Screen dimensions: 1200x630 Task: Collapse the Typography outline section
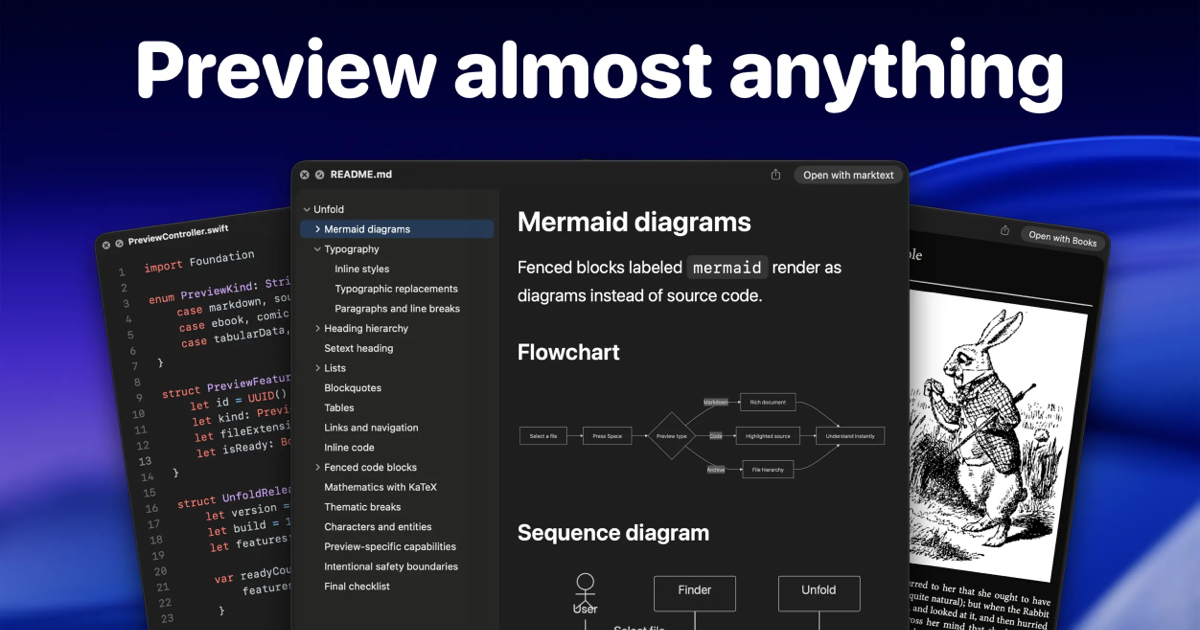point(317,249)
